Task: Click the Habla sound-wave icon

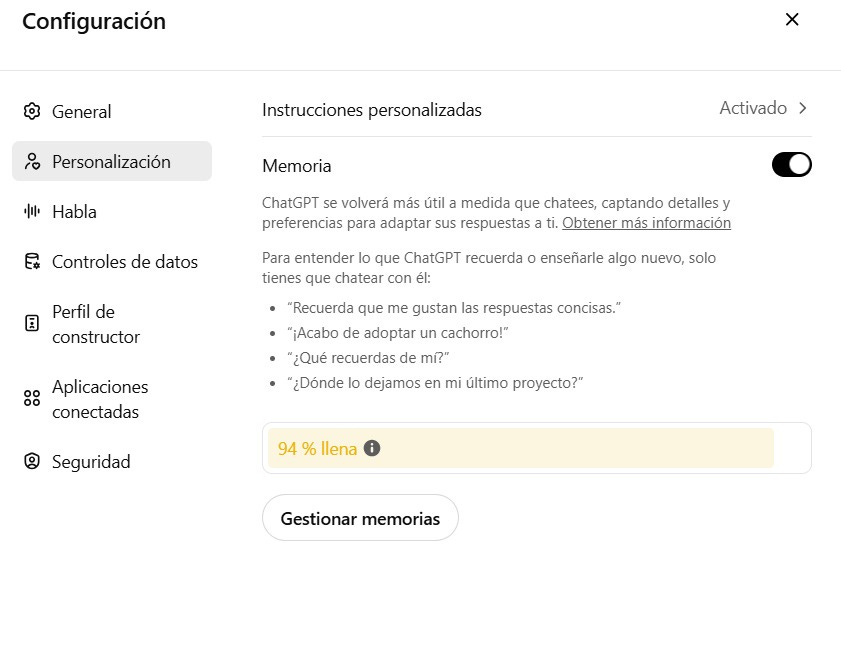Action: pos(32,211)
